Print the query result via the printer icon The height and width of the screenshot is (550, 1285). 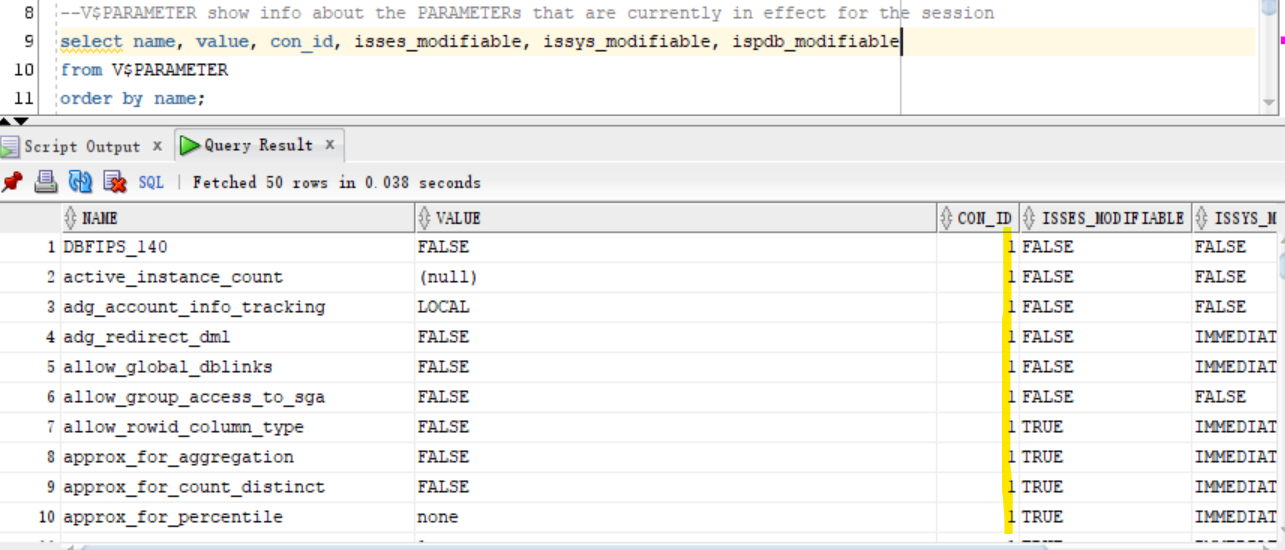(x=46, y=182)
